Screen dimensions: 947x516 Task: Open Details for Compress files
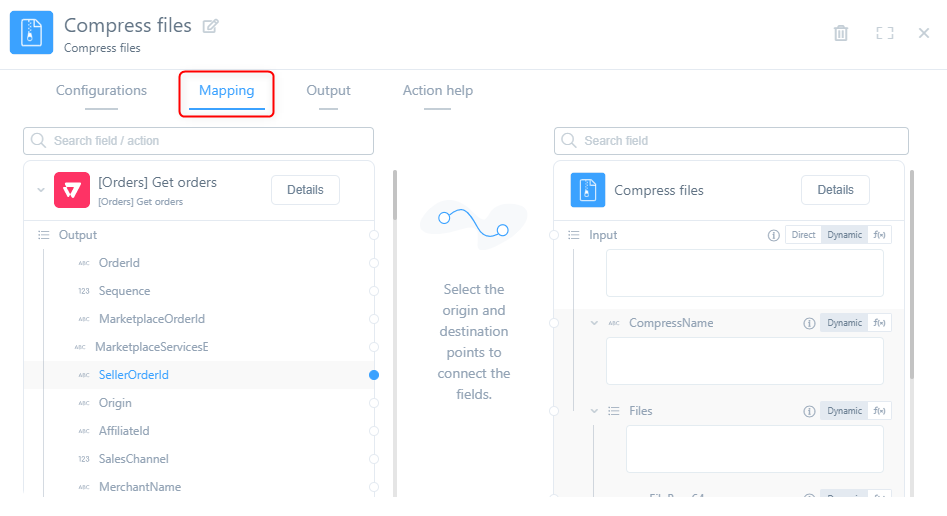pos(835,190)
